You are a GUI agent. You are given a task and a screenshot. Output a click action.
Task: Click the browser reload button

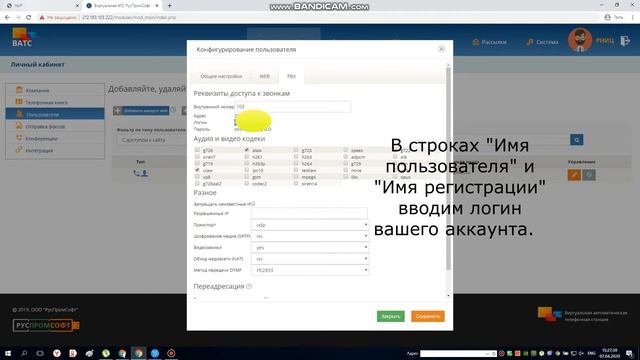click(x=29, y=18)
